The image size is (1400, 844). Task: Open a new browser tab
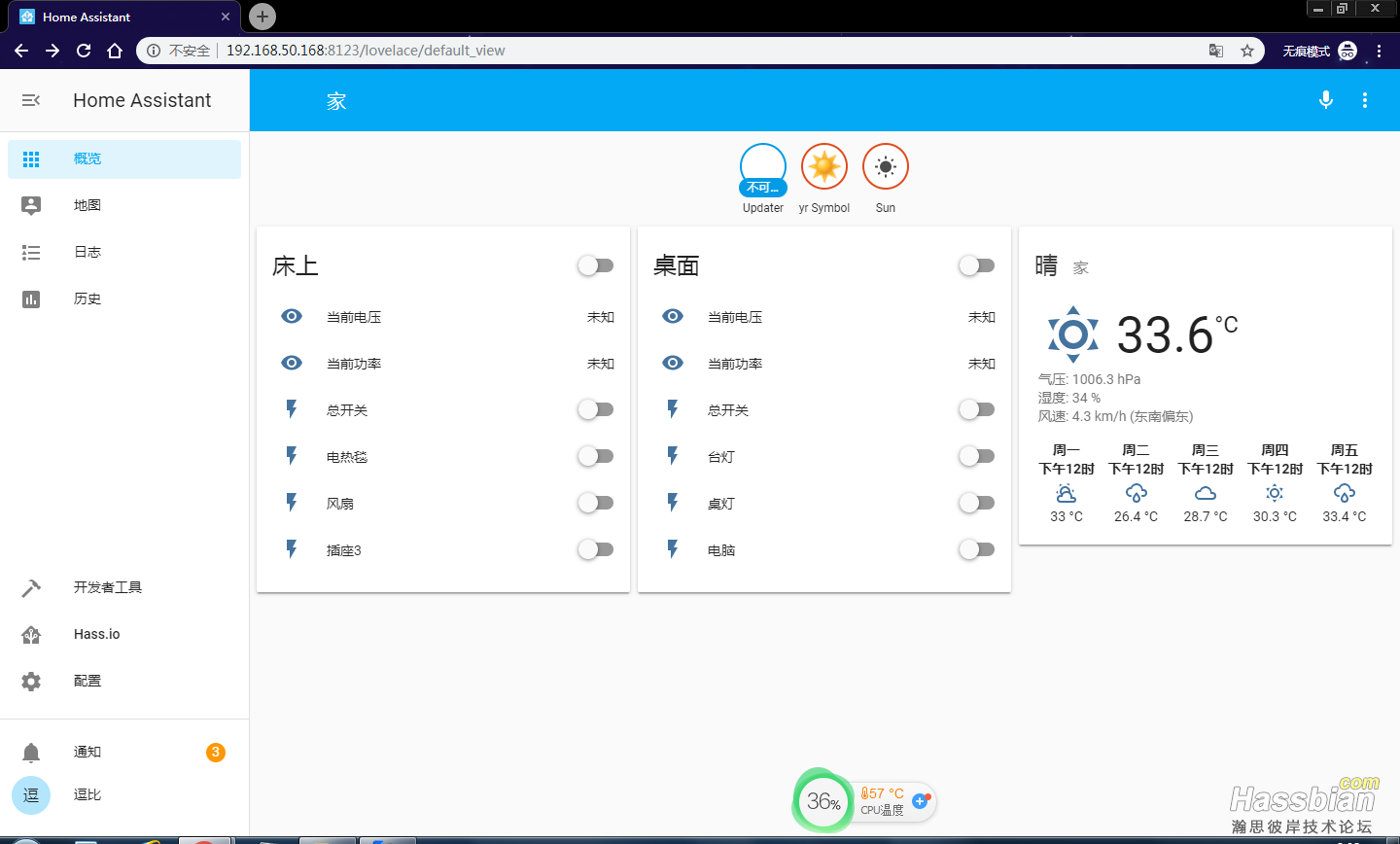pos(262,17)
